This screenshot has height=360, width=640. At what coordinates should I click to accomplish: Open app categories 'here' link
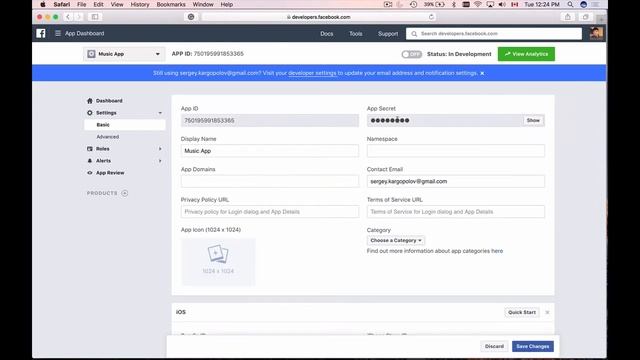tap(497, 251)
